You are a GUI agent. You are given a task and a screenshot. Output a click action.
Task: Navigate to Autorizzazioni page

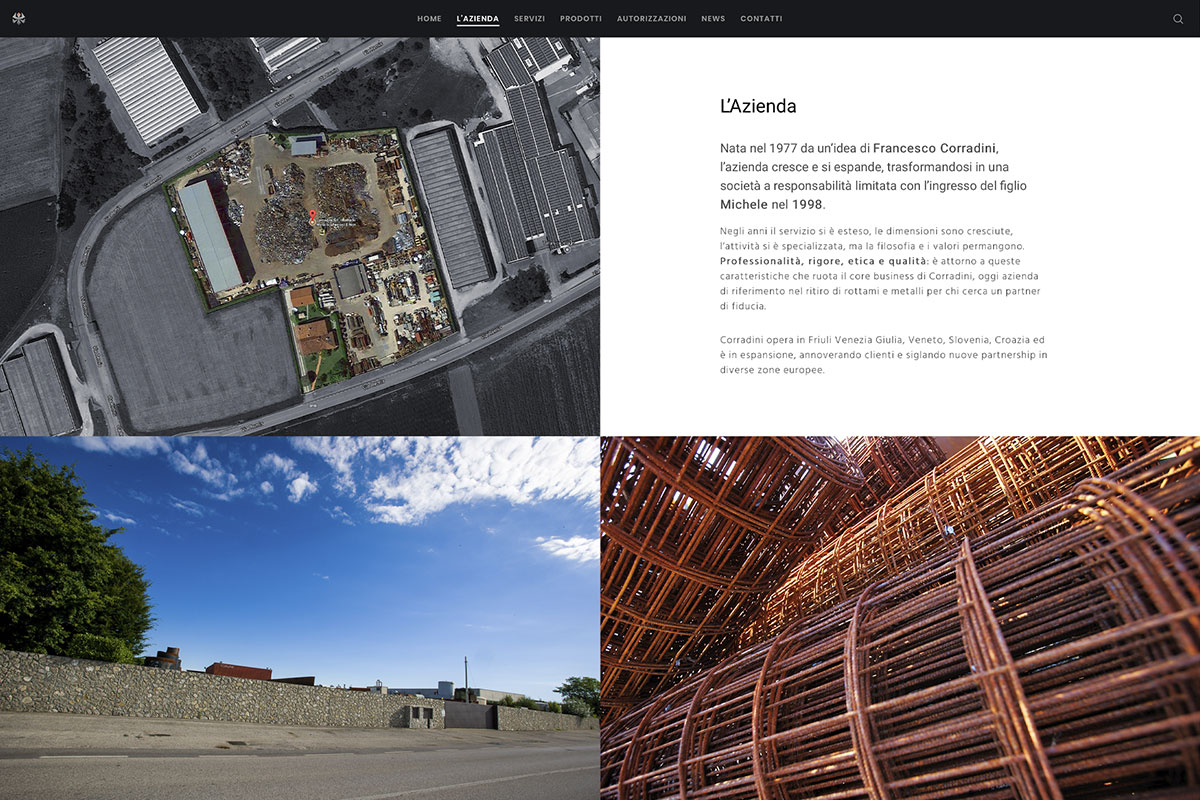click(x=651, y=19)
